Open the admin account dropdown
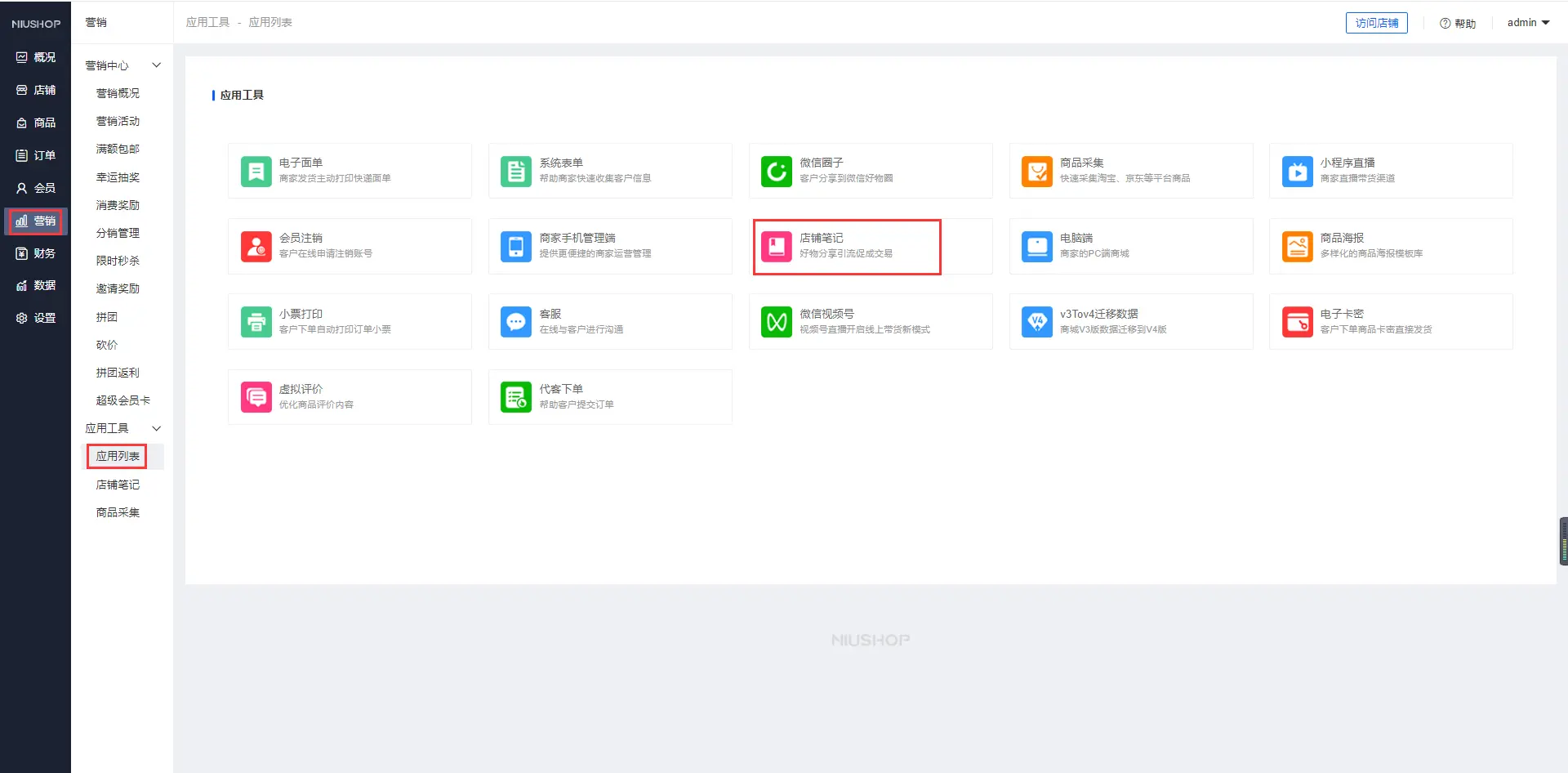The image size is (1568, 773). point(1528,23)
